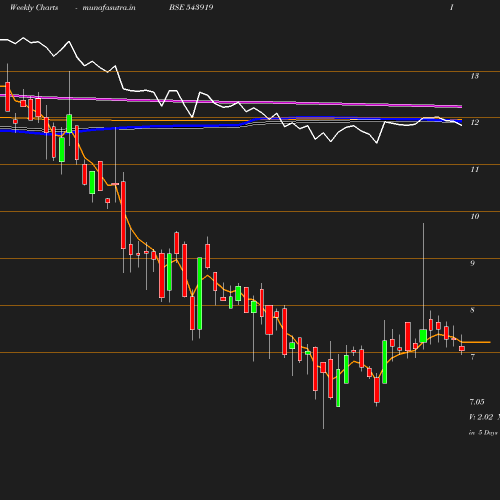Viewport: 500px width, 500px height.
Task: Click the price axis label 12
Action: [x=475, y=123]
